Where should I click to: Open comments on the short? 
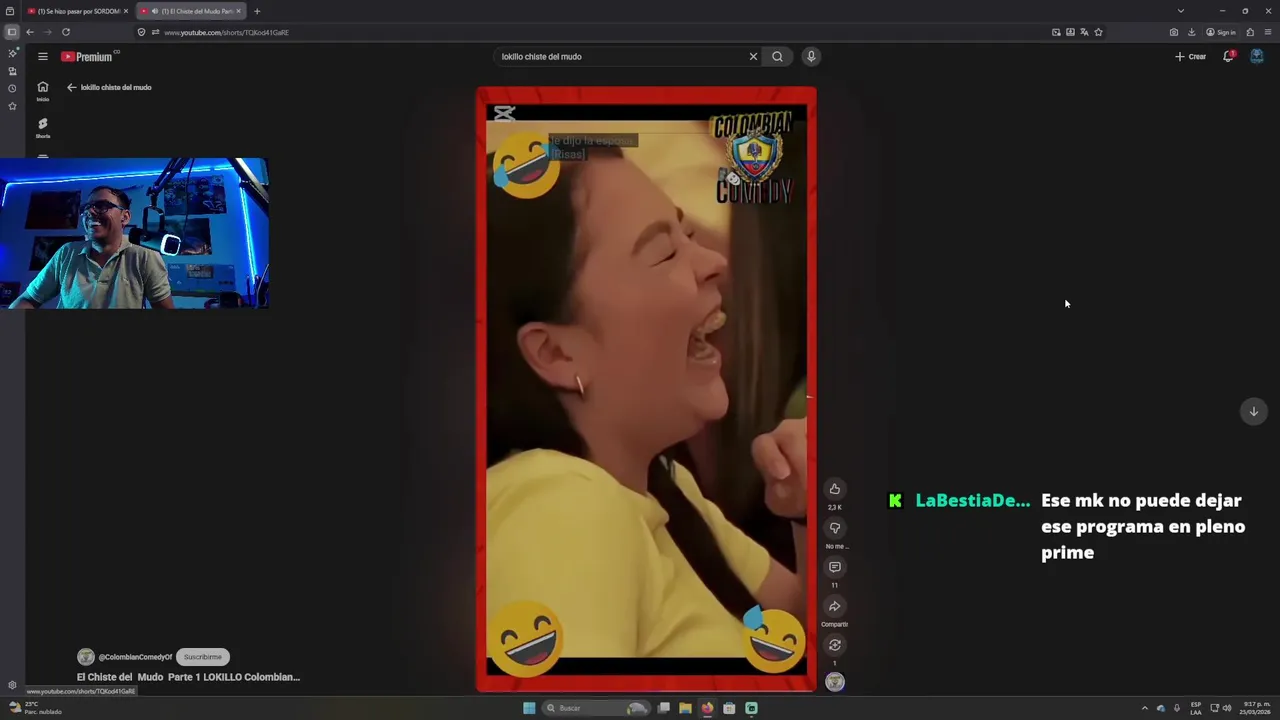[834, 567]
